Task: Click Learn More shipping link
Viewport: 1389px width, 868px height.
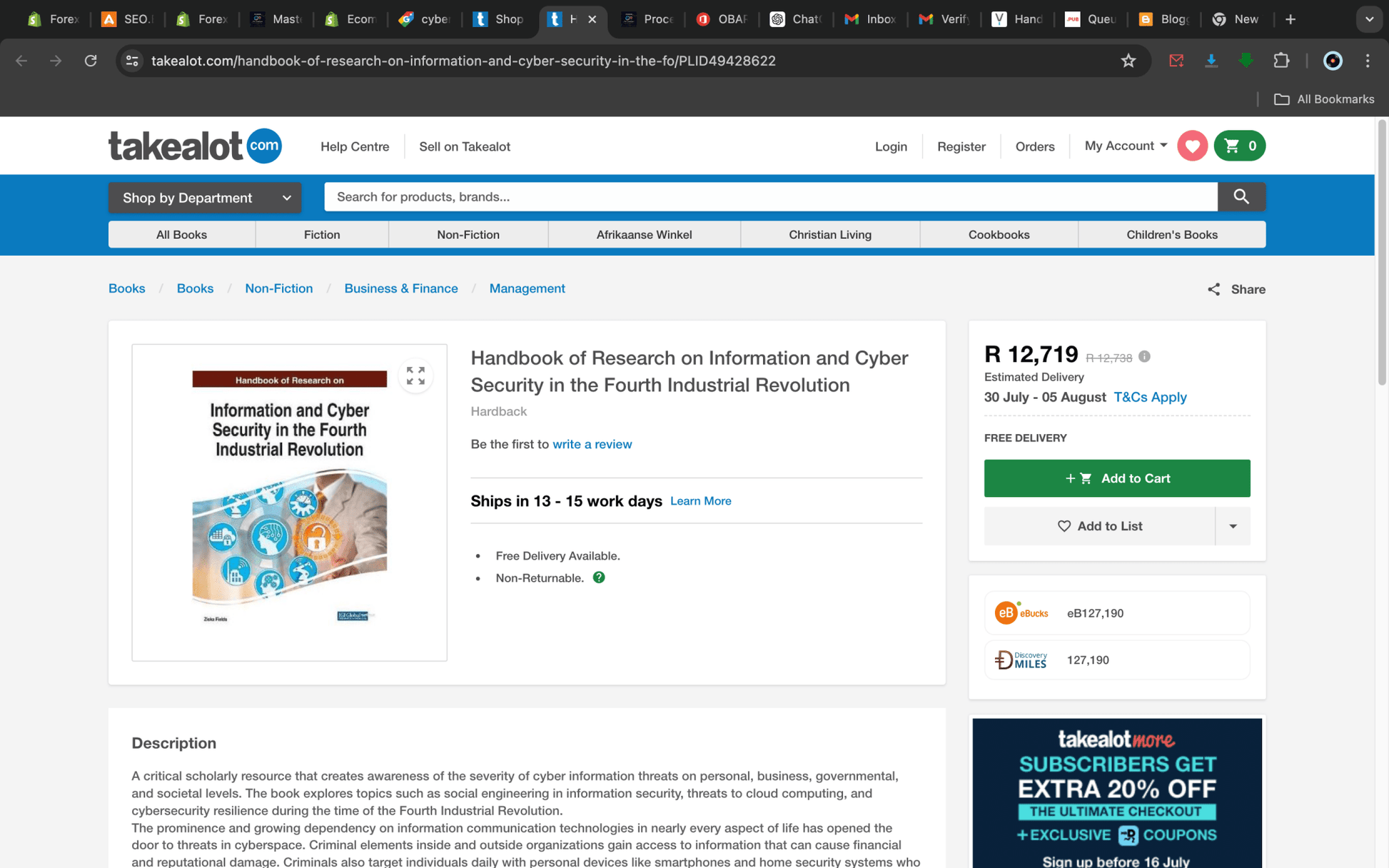Action: [700, 501]
